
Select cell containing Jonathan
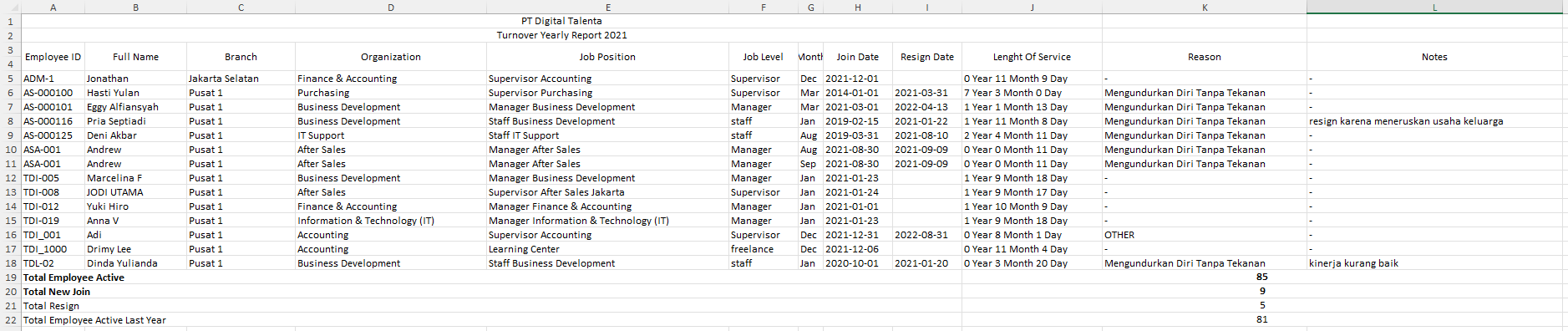(135, 79)
